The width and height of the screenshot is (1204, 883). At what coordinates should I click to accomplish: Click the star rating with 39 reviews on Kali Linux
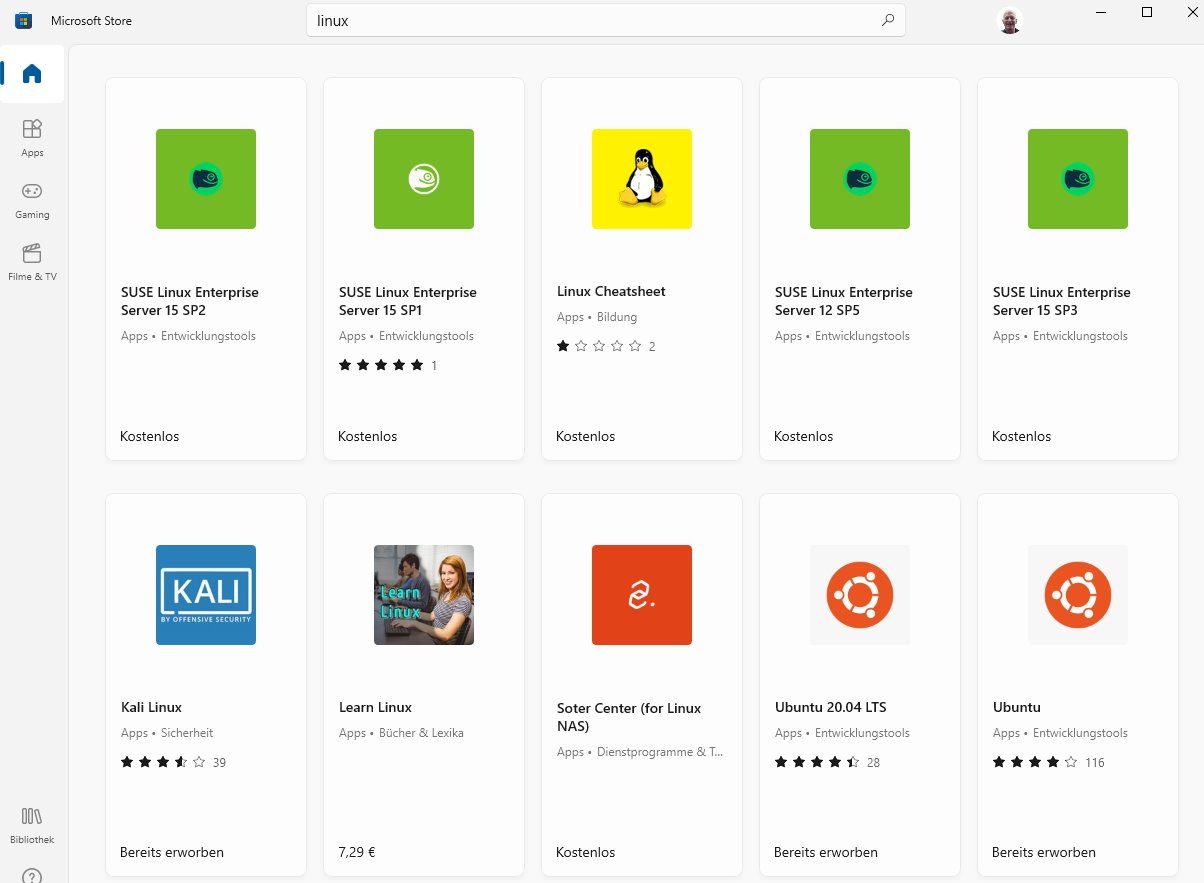pos(163,762)
